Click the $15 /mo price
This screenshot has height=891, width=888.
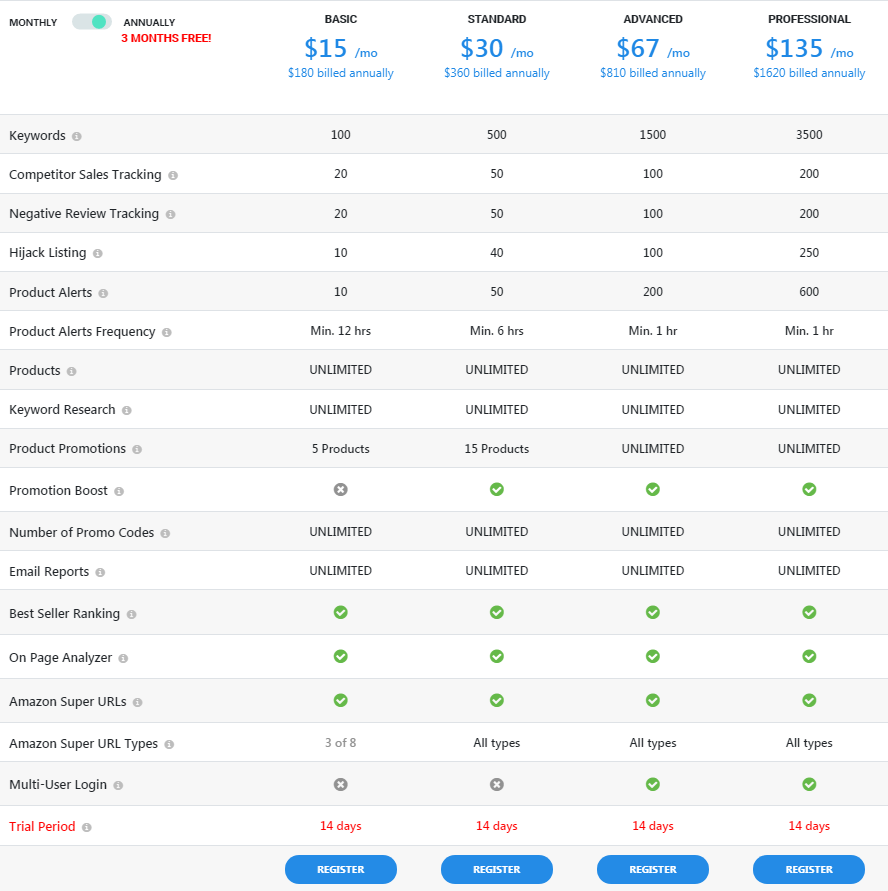(341, 48)
